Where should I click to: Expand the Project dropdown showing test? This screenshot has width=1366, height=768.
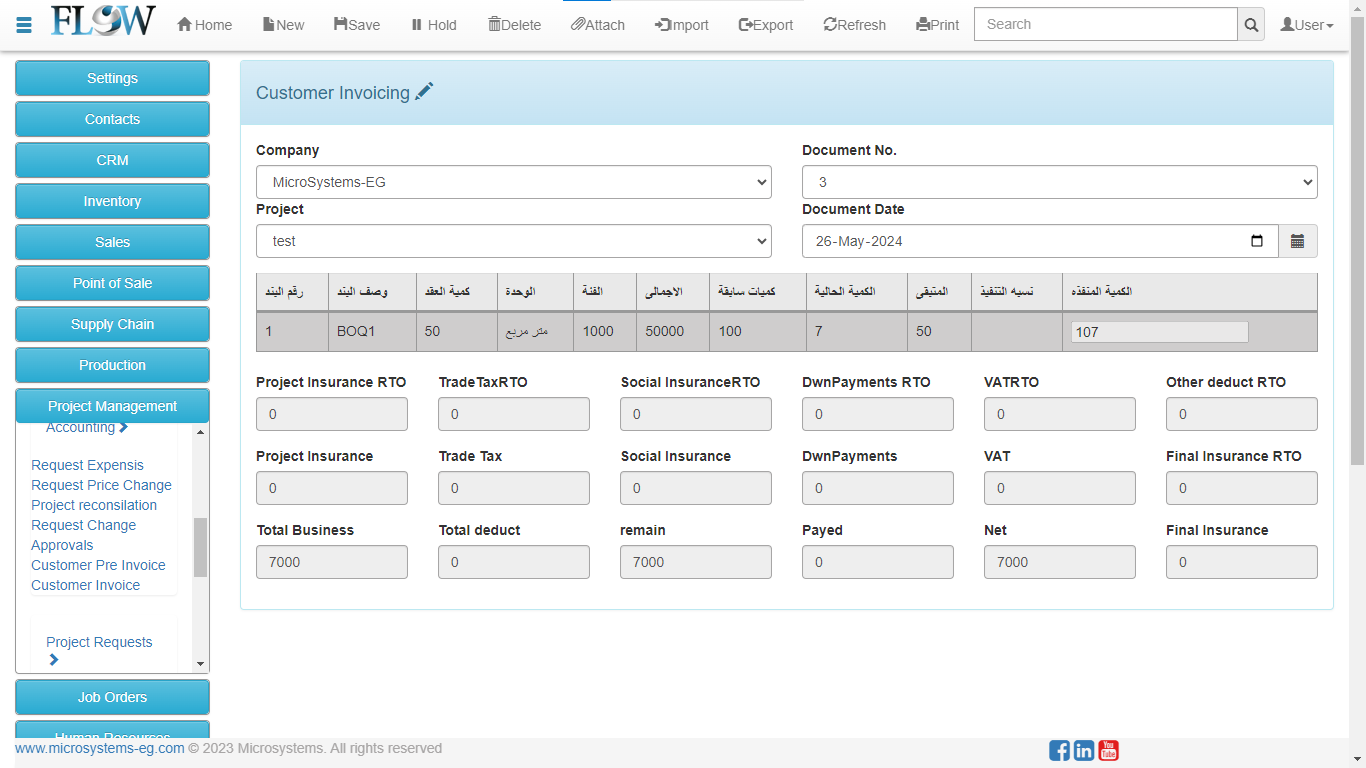point(513,241)
